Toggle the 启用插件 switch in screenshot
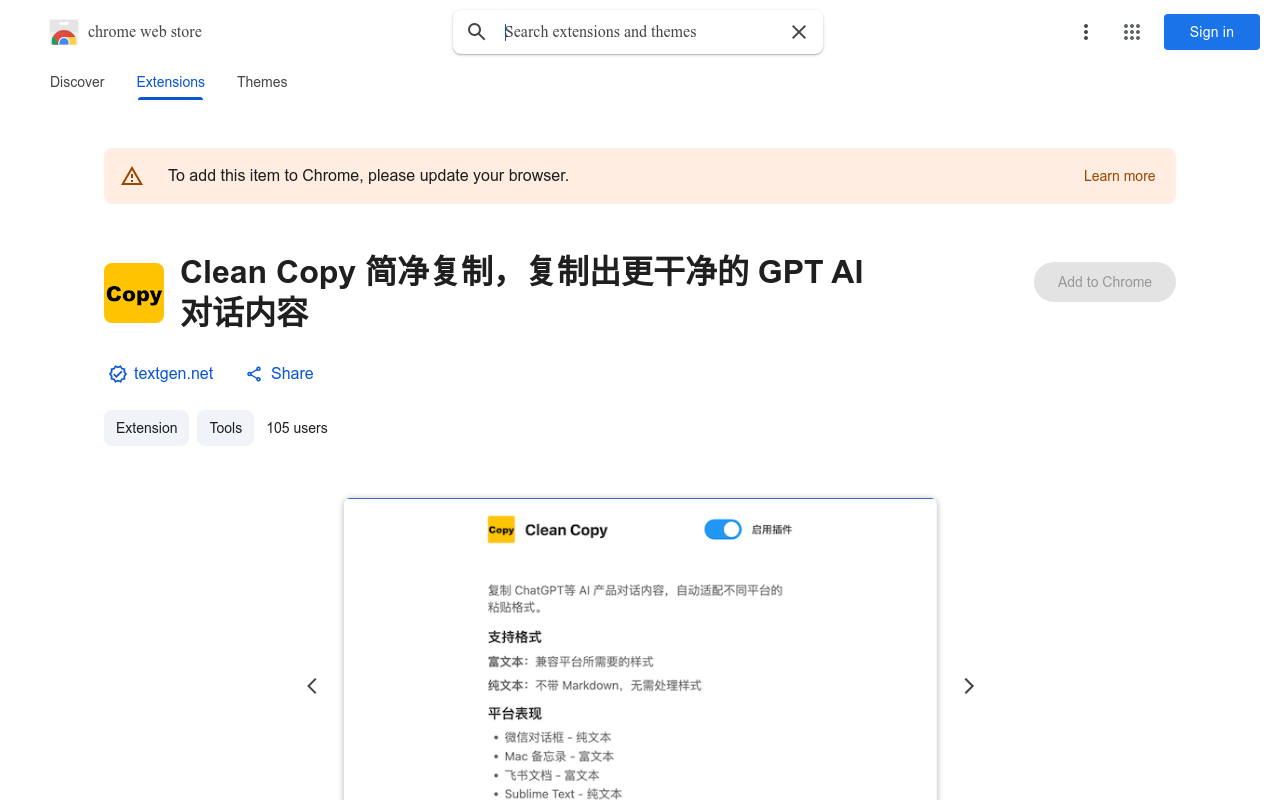1280x800 pixels. coord(723,529)
